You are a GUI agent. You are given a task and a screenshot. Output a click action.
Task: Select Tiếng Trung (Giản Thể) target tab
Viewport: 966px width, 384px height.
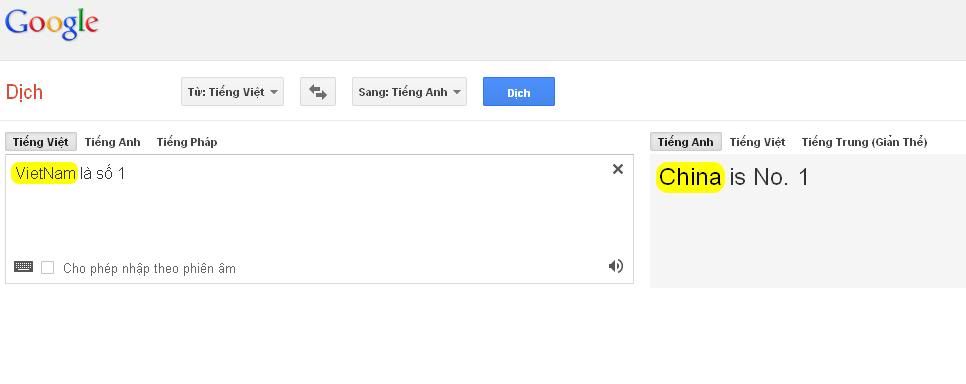(x=864, y=142)
